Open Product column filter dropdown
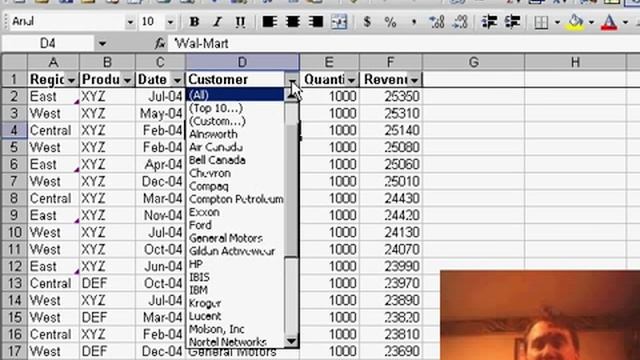Screen dimensions: 640x360 [127, 80]
